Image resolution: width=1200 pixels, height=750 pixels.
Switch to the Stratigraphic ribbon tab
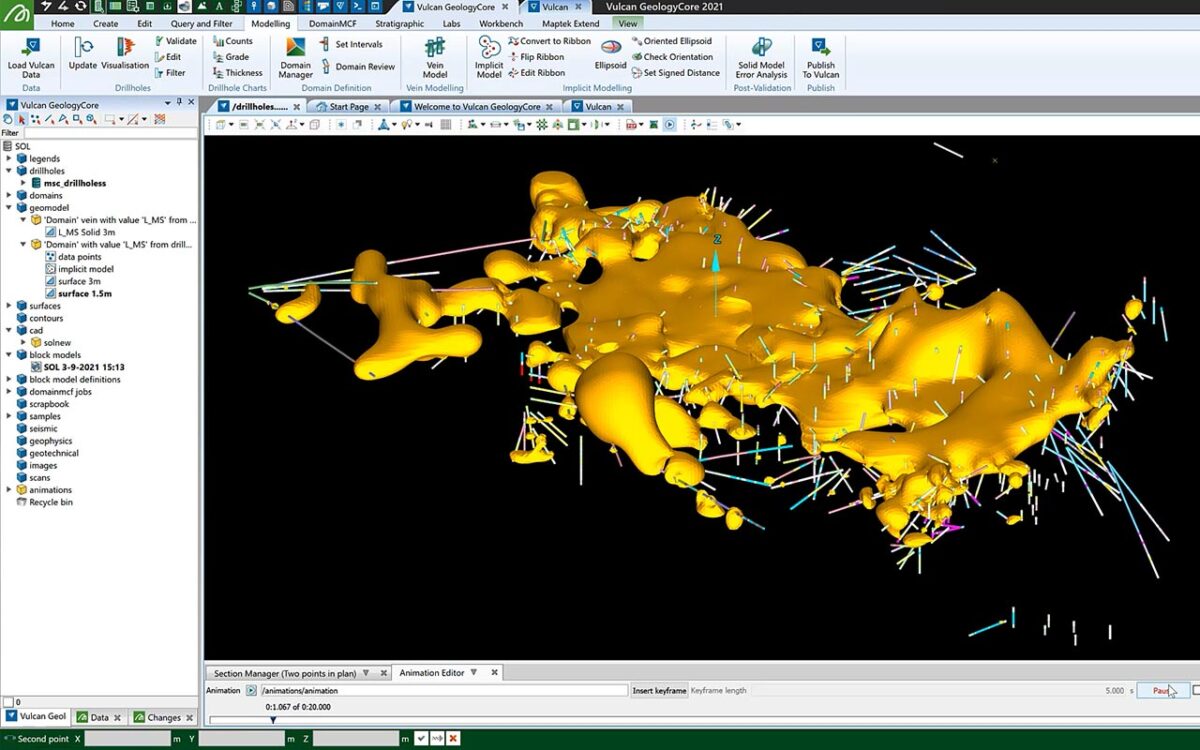399,23
